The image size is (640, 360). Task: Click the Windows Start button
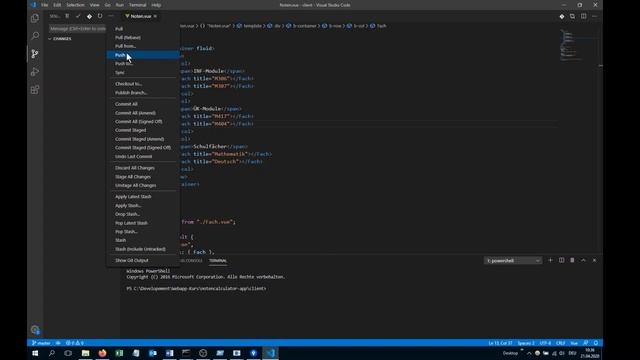click(x=35, y=353)
